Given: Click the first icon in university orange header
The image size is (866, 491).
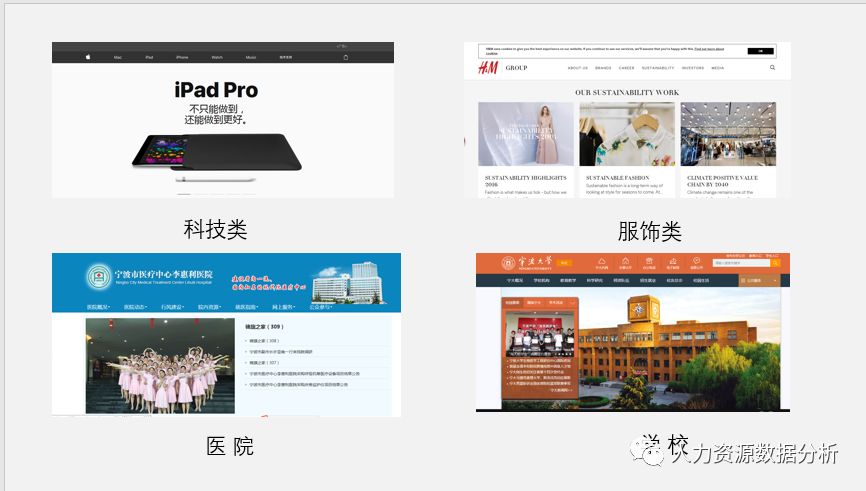Looking at the screenshot, I should 602,261.
